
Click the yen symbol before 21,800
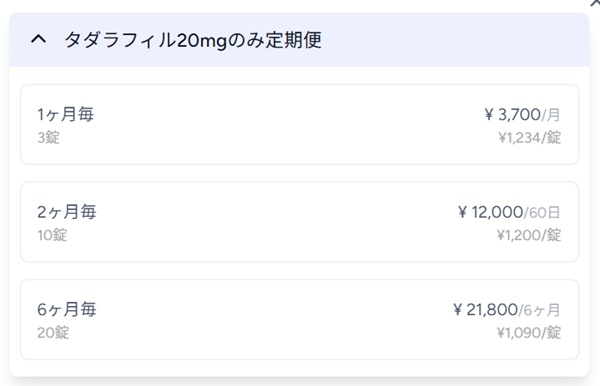coord(457,309)
